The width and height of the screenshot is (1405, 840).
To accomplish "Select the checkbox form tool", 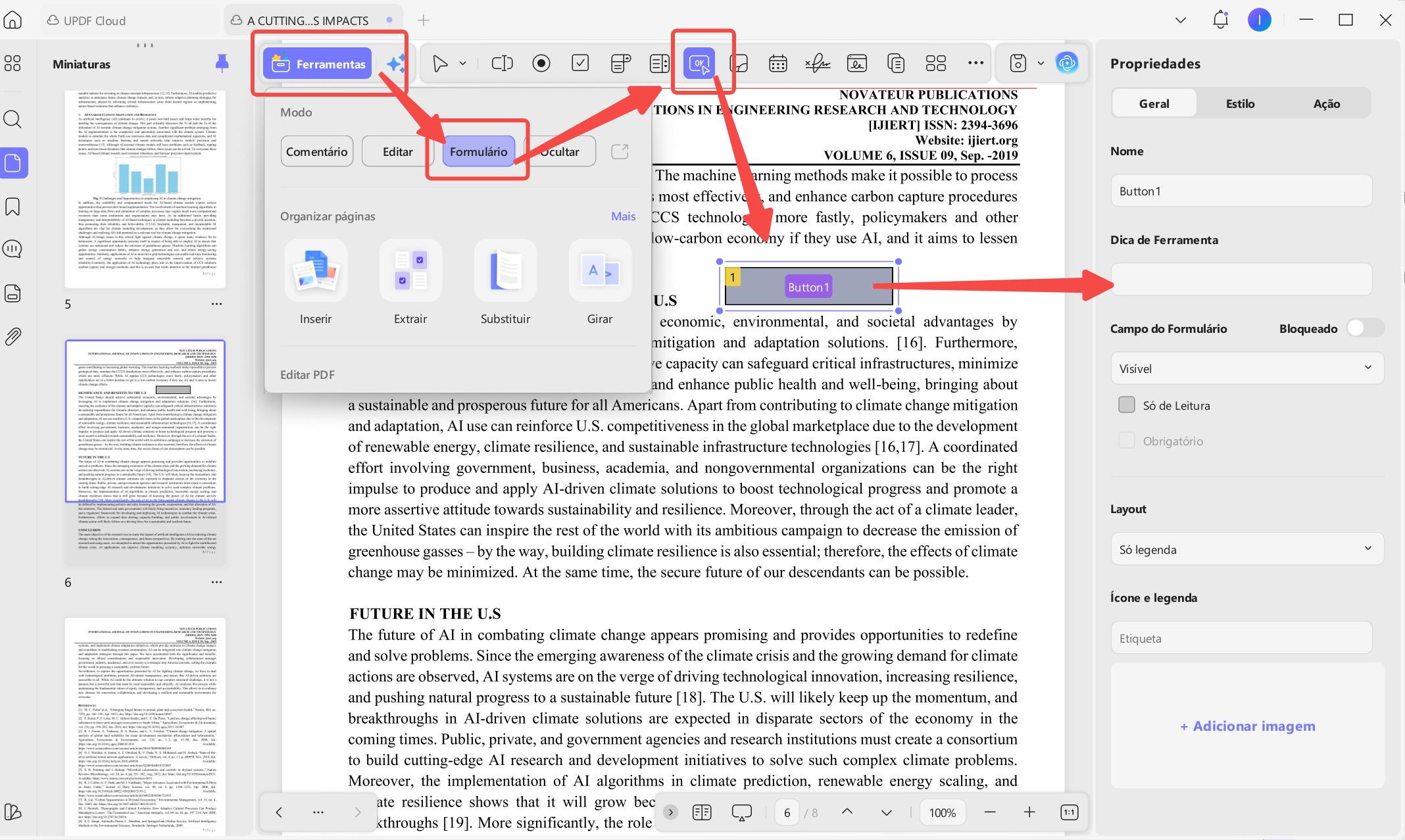I will [580, 63].
